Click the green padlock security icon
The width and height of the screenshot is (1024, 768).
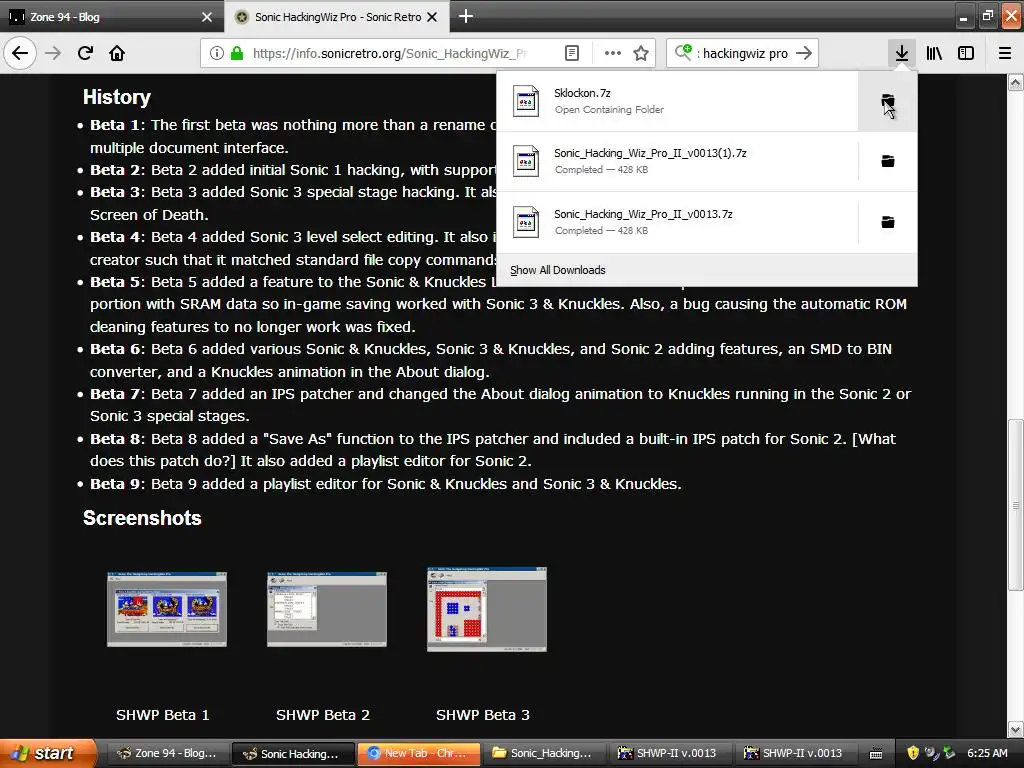tap(236, 53)
